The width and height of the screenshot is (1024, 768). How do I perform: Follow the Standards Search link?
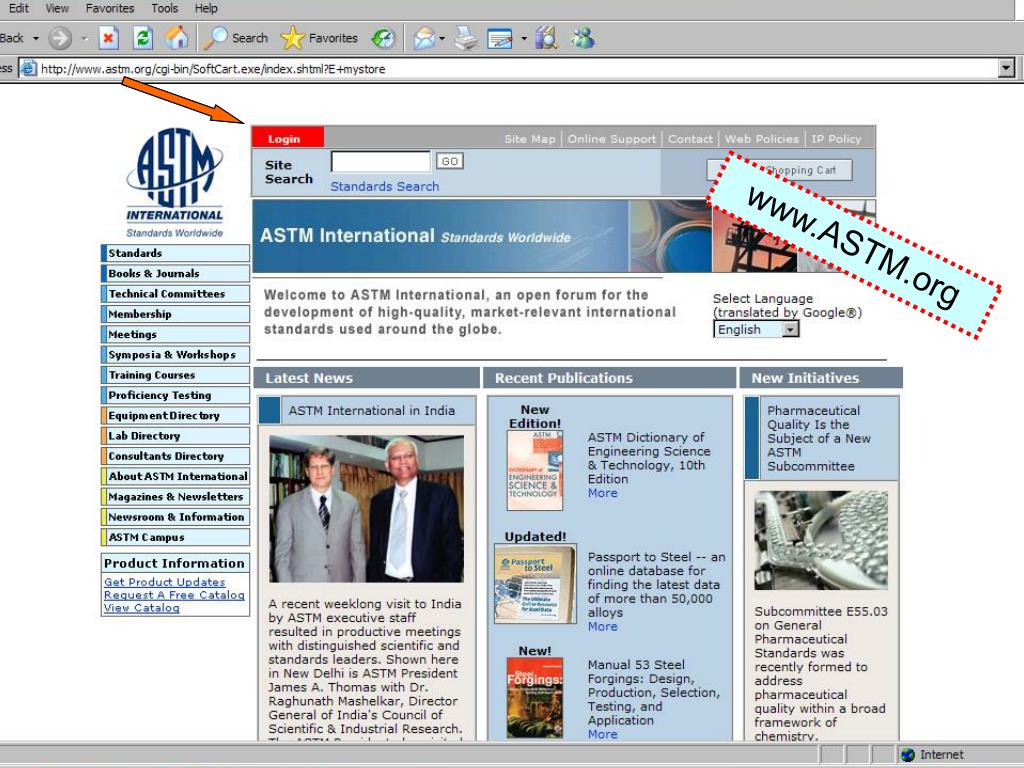coord(385,187)
